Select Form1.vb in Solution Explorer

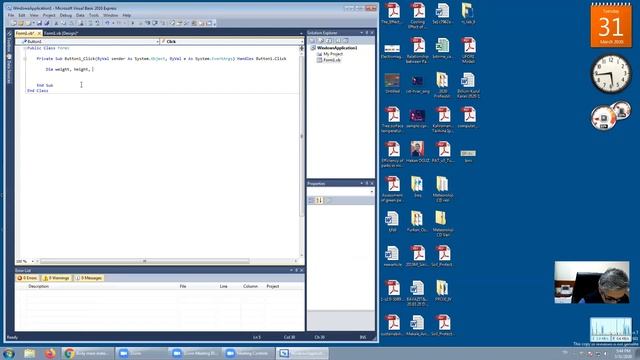point(332,60)
